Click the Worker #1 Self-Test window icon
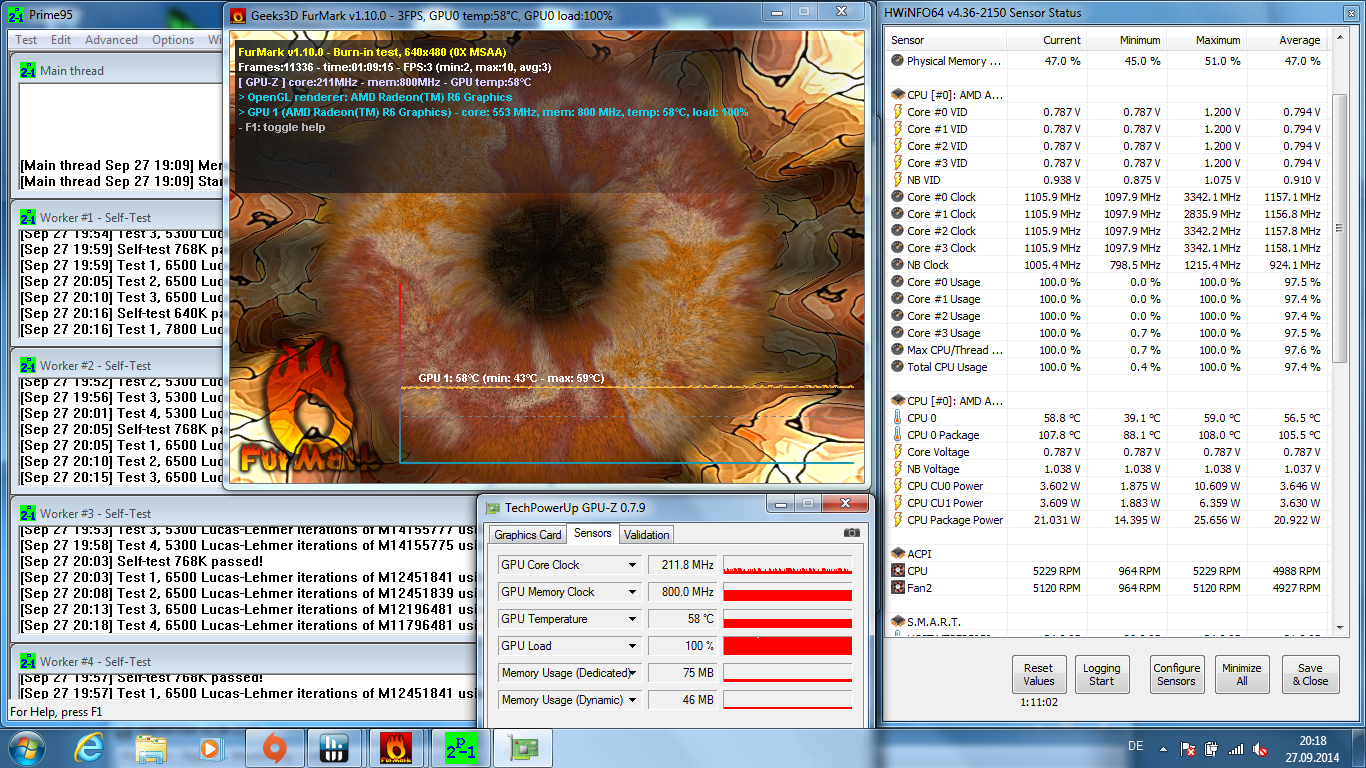This screenshot has width=1366, height=768. [x=28, y=217]
